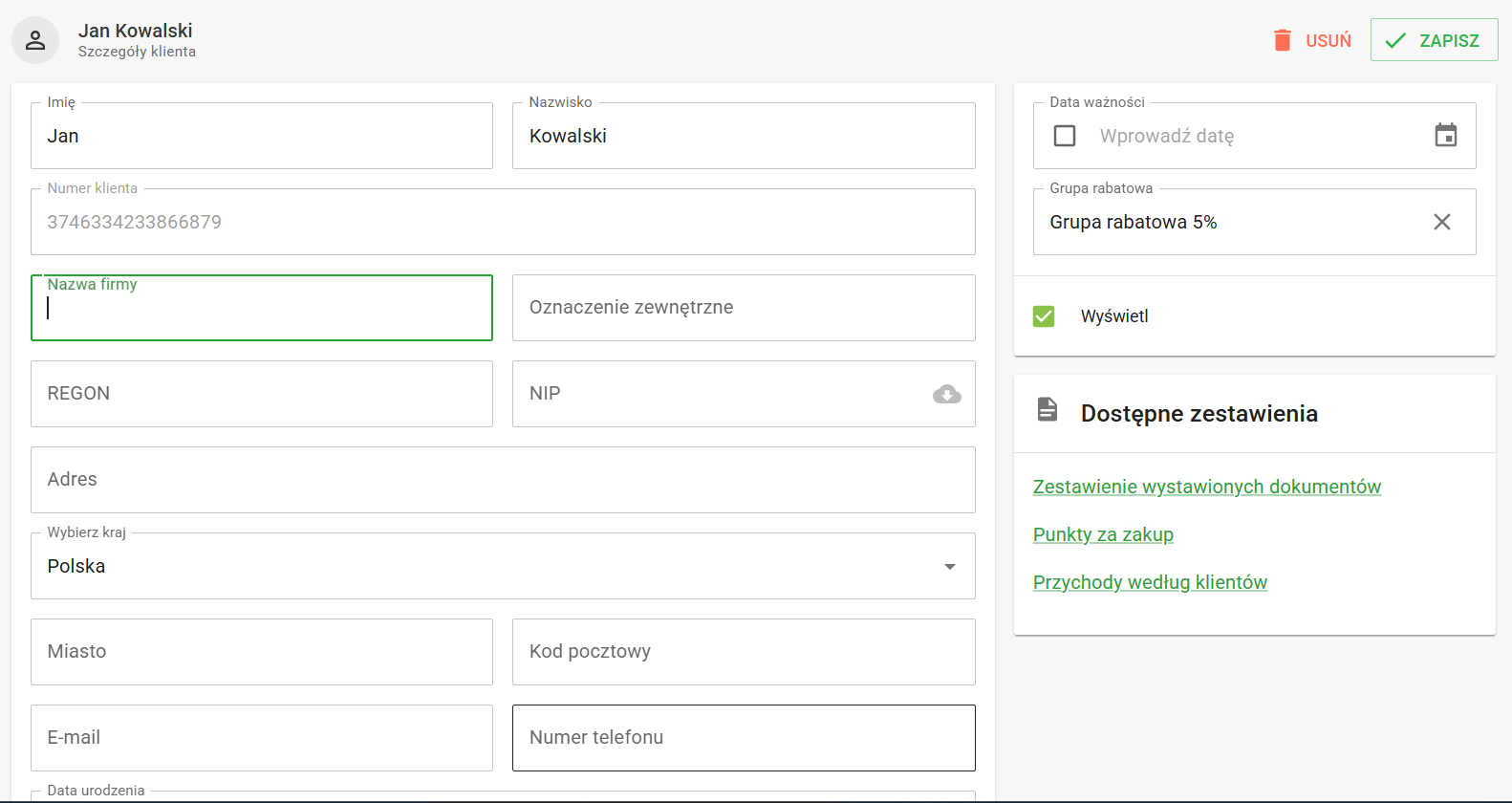Open Przychody według klientów link
The width and height of the screenshot is (1512, 803).
point(1150,582)
